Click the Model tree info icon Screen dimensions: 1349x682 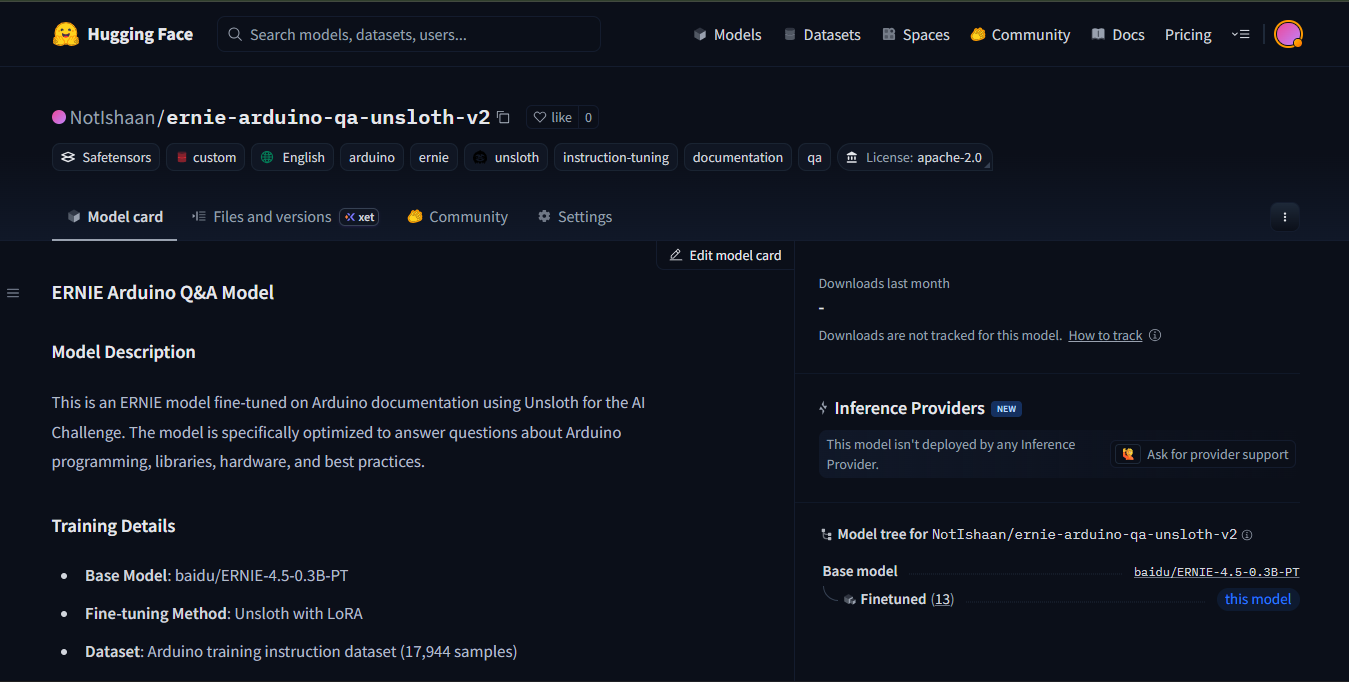1247,535
